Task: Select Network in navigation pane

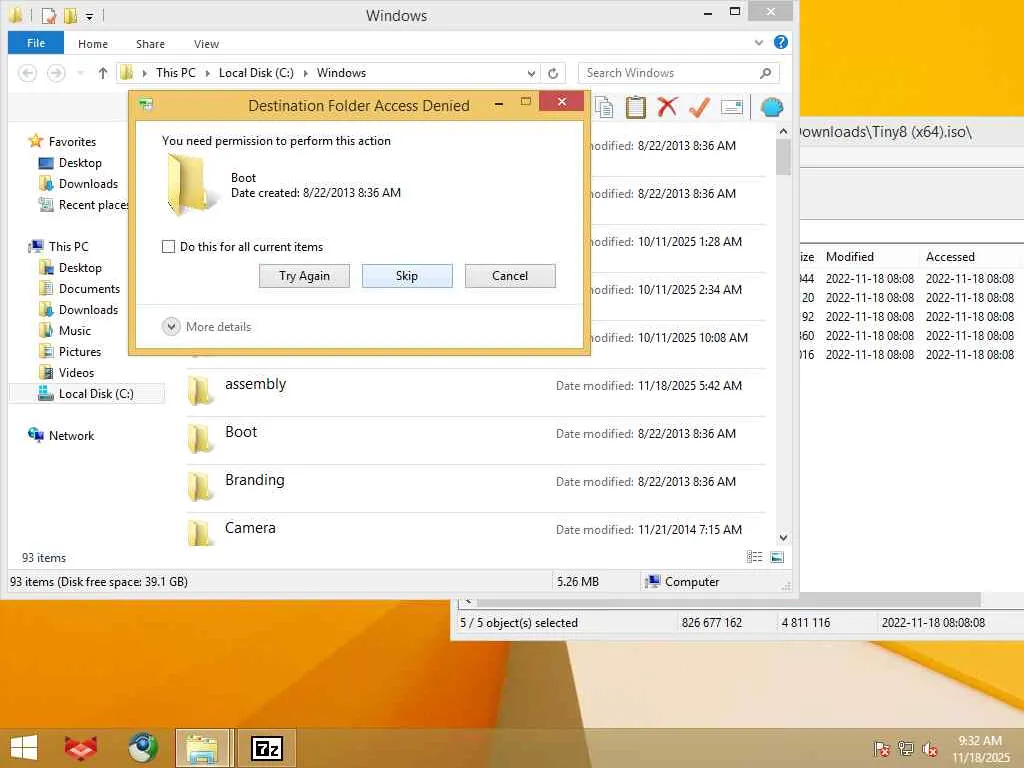Action: click(71, 436)
